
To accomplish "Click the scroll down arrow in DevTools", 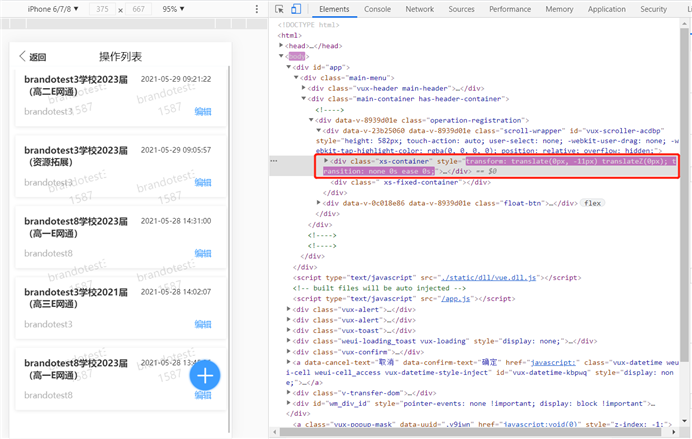I will click(684, 420).
